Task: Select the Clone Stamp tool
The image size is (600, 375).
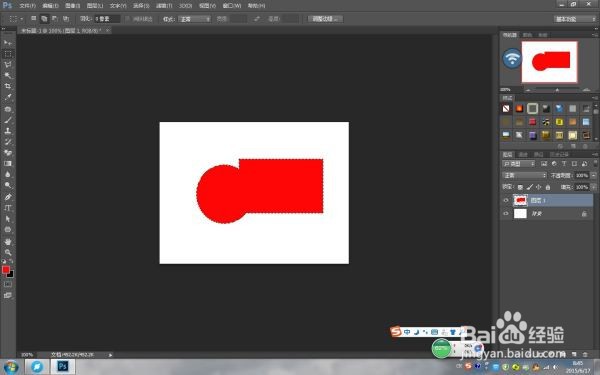Action: pyautogui.click(x=8, y=131)
